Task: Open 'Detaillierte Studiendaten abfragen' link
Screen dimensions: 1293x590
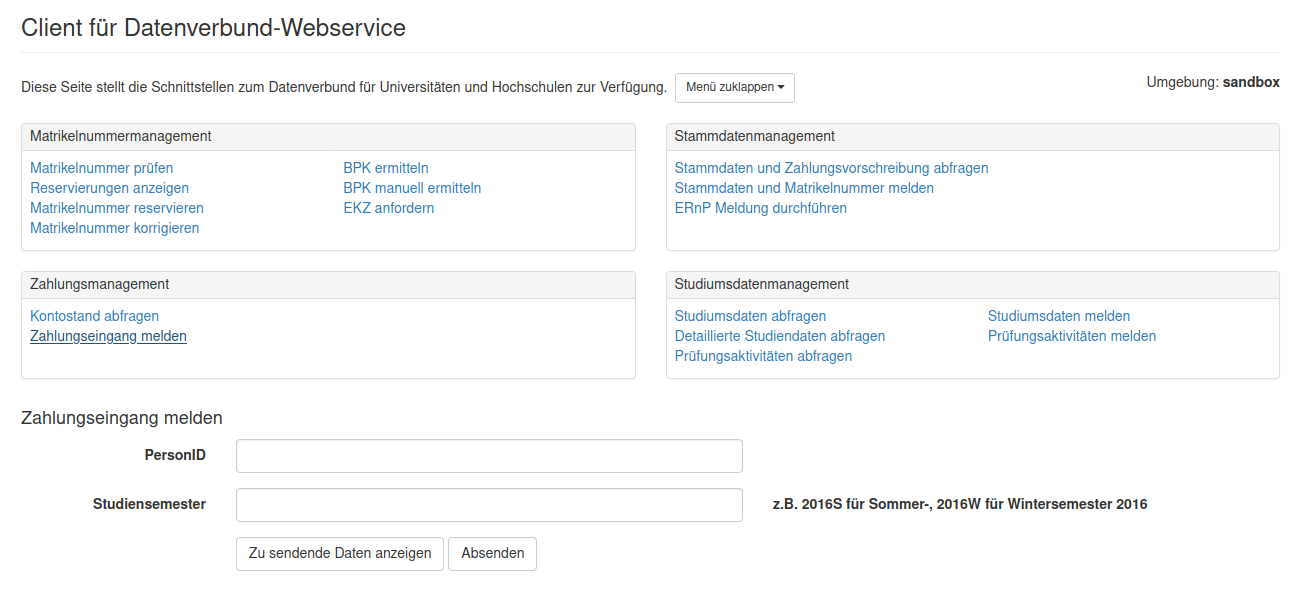Action: [x=779, y=336]
